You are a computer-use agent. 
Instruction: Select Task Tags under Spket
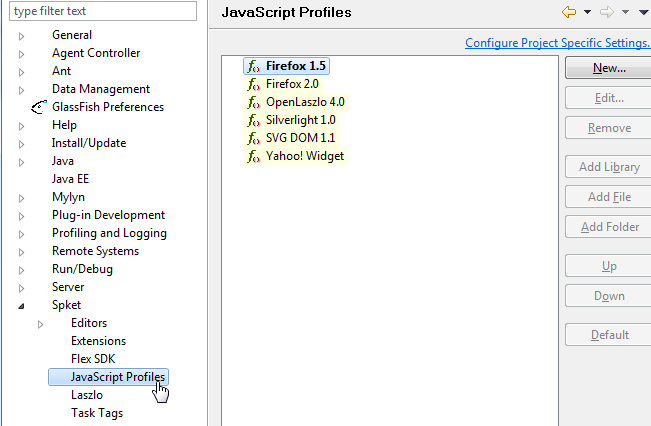pos(97,413)
